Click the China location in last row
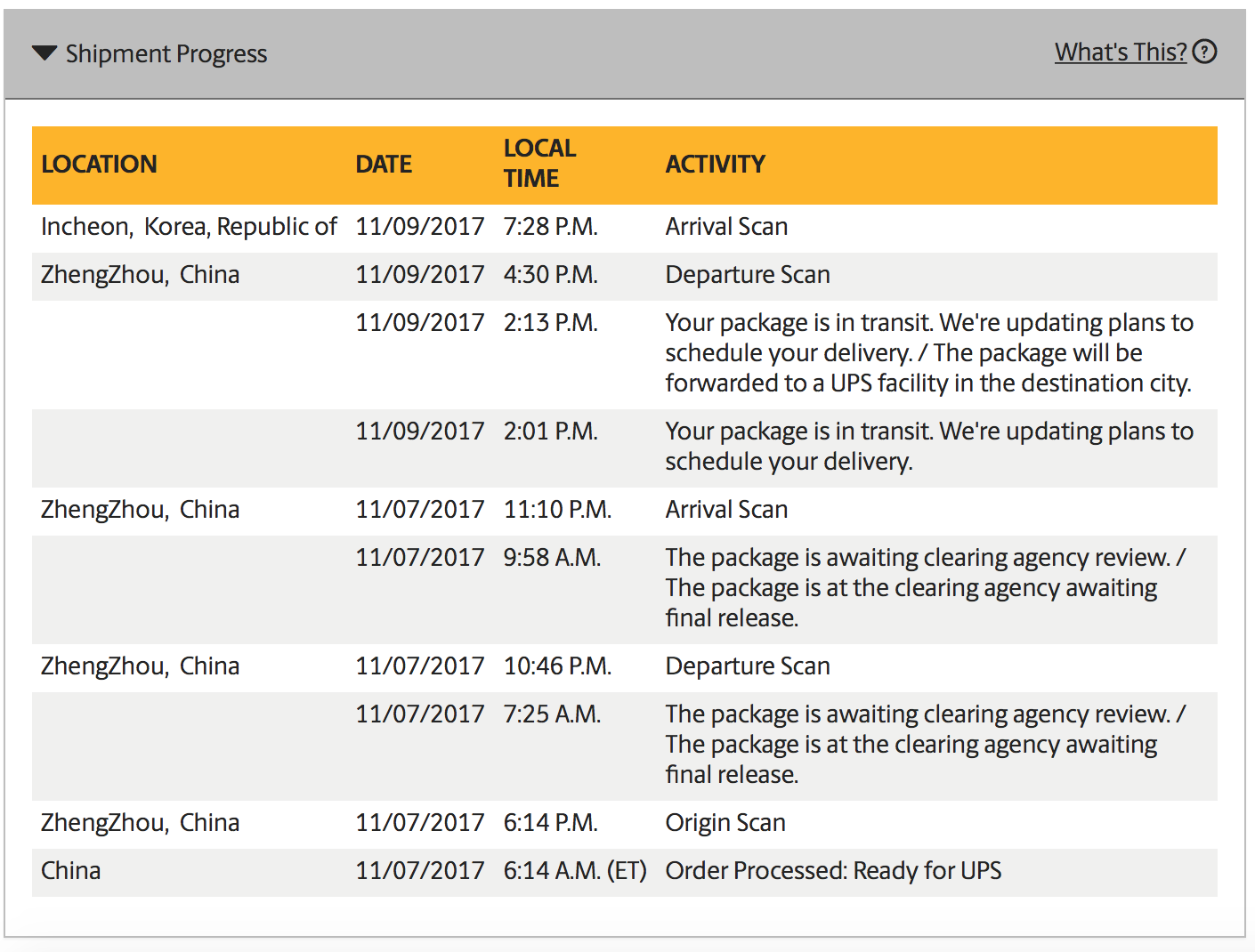1255x952 pixels. pos(71,871)
